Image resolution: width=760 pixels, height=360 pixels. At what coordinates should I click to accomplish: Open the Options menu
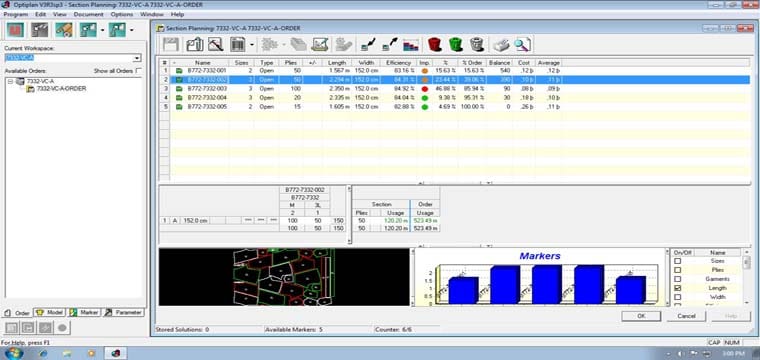pos(122,15)
